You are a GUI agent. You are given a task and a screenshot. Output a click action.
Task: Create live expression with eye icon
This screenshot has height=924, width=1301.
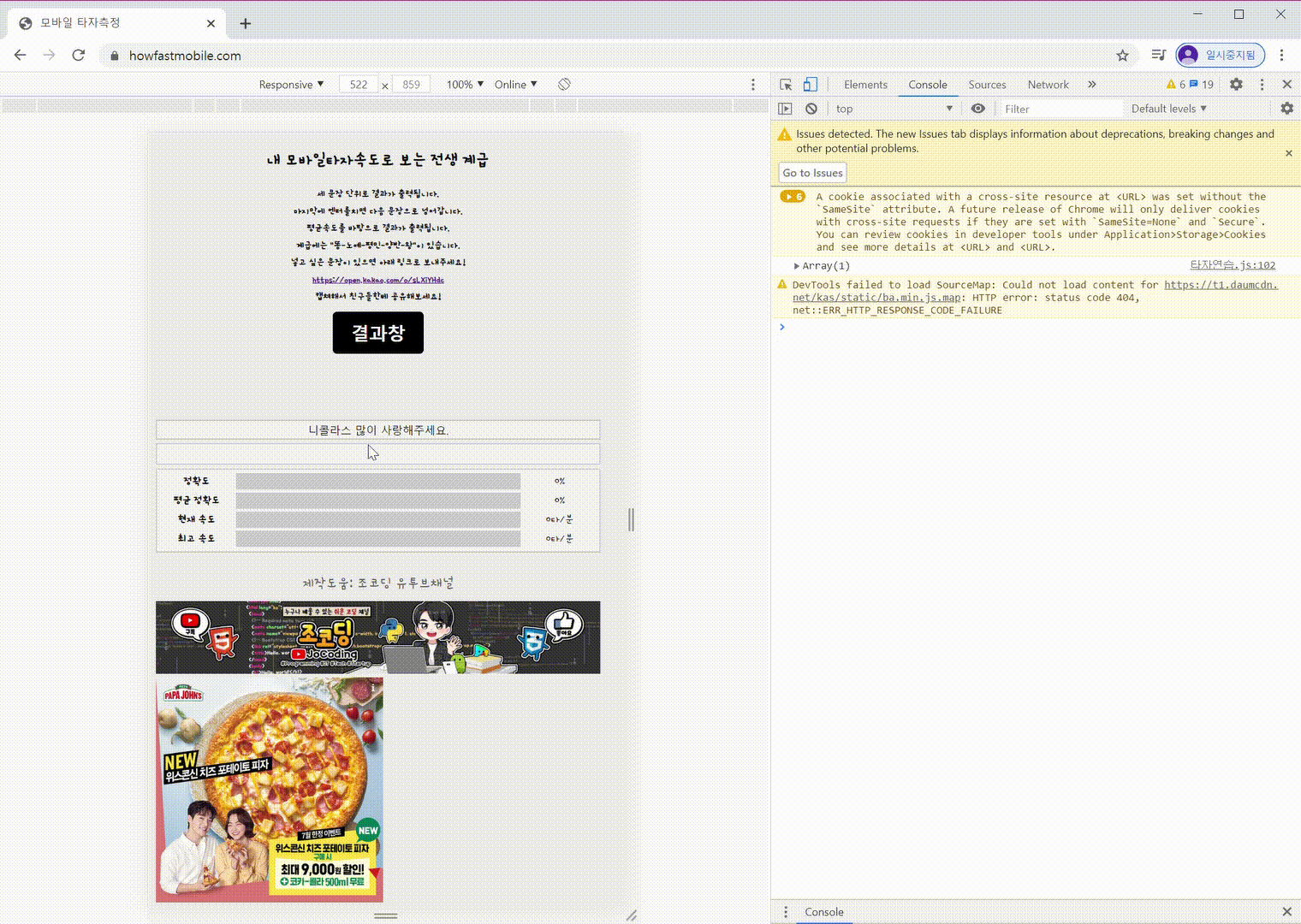tap(978, 109)
